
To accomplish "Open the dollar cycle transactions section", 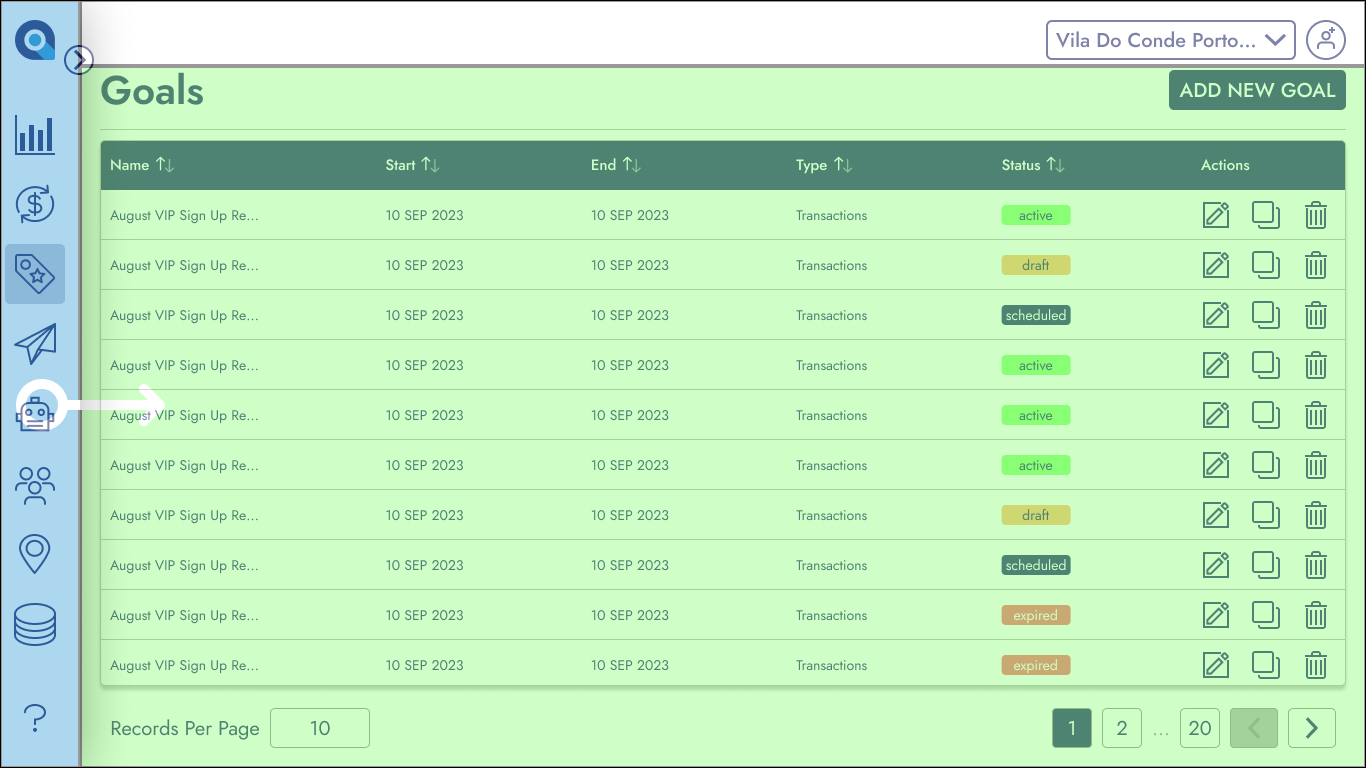I will 35,205.
